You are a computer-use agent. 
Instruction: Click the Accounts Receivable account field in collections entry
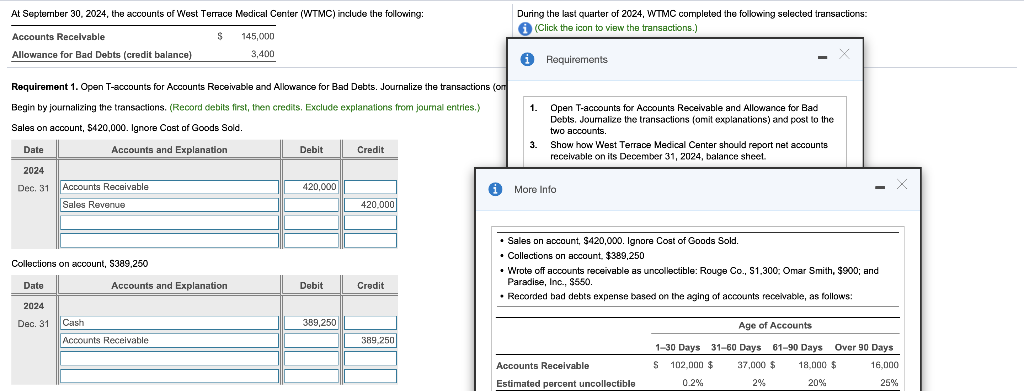coord(170,341)
